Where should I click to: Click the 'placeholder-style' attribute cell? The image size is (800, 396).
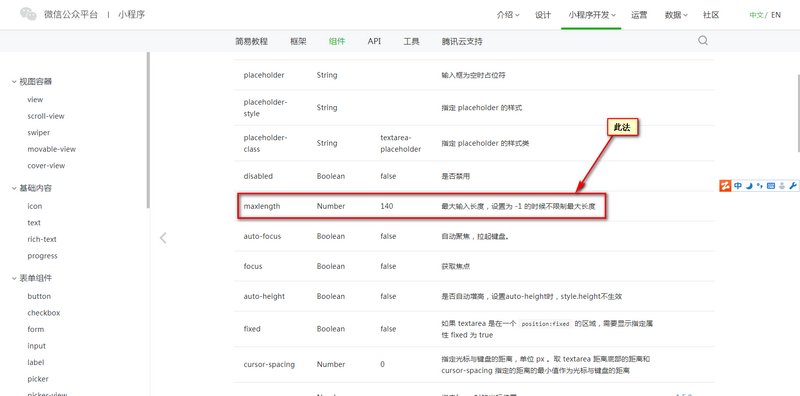(265, 108)
